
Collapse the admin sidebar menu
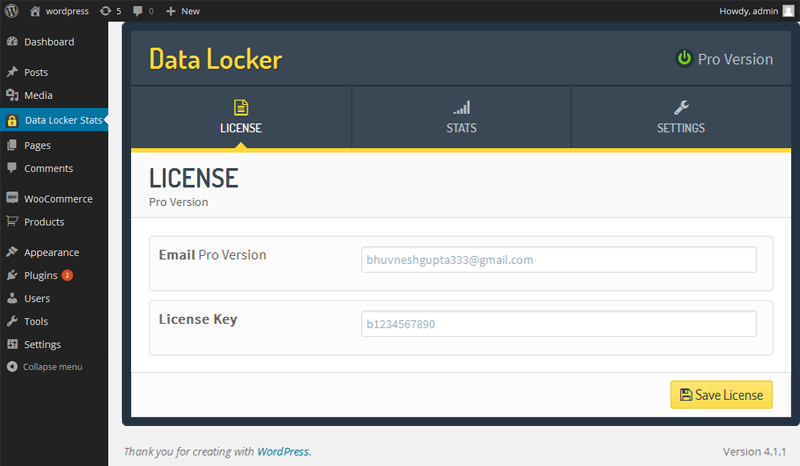pos(54,366)
